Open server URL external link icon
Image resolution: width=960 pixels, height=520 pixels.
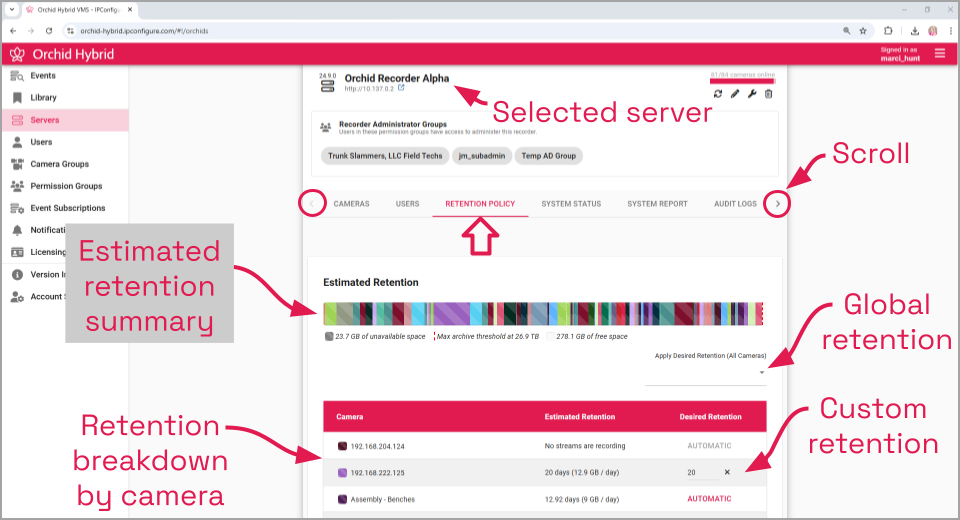401,88
